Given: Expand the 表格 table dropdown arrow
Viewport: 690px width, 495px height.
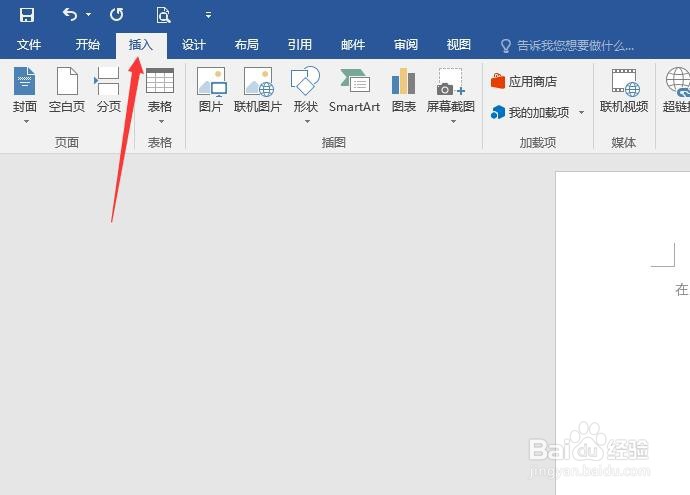Looking at the screenshot, I should [161, 121].
